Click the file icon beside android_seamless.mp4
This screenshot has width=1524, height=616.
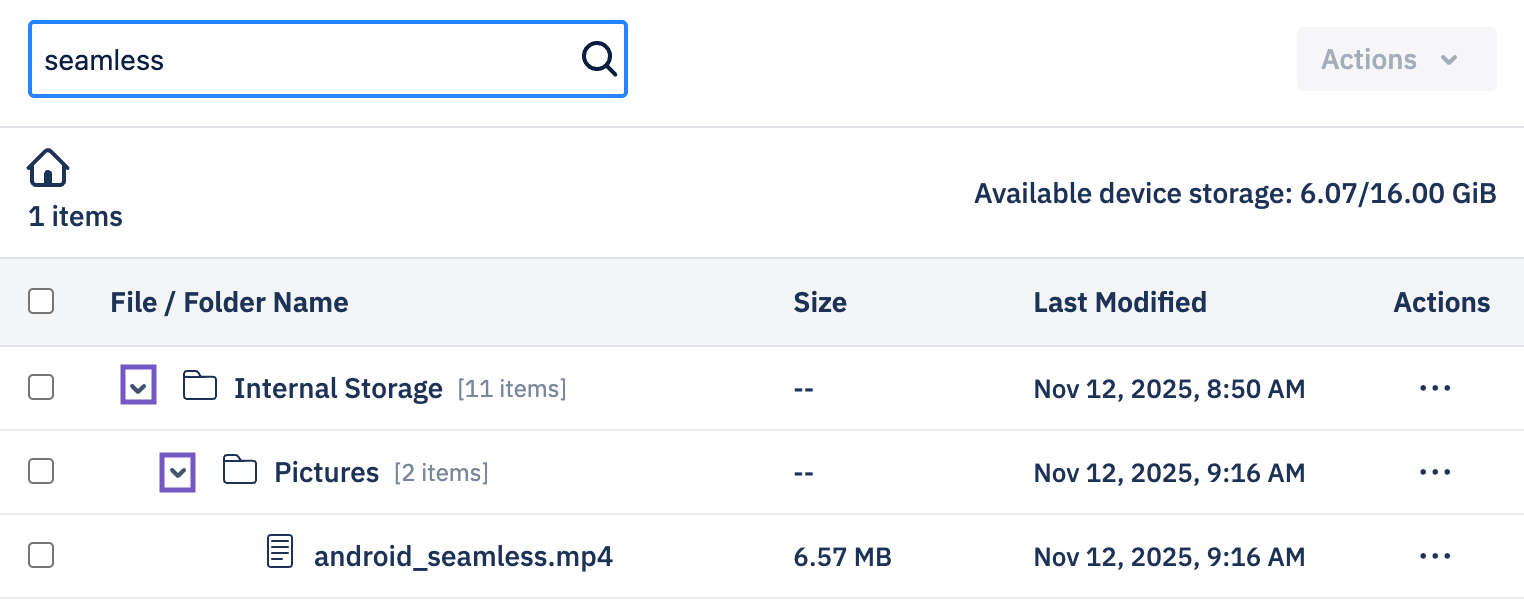click(280, 550)
